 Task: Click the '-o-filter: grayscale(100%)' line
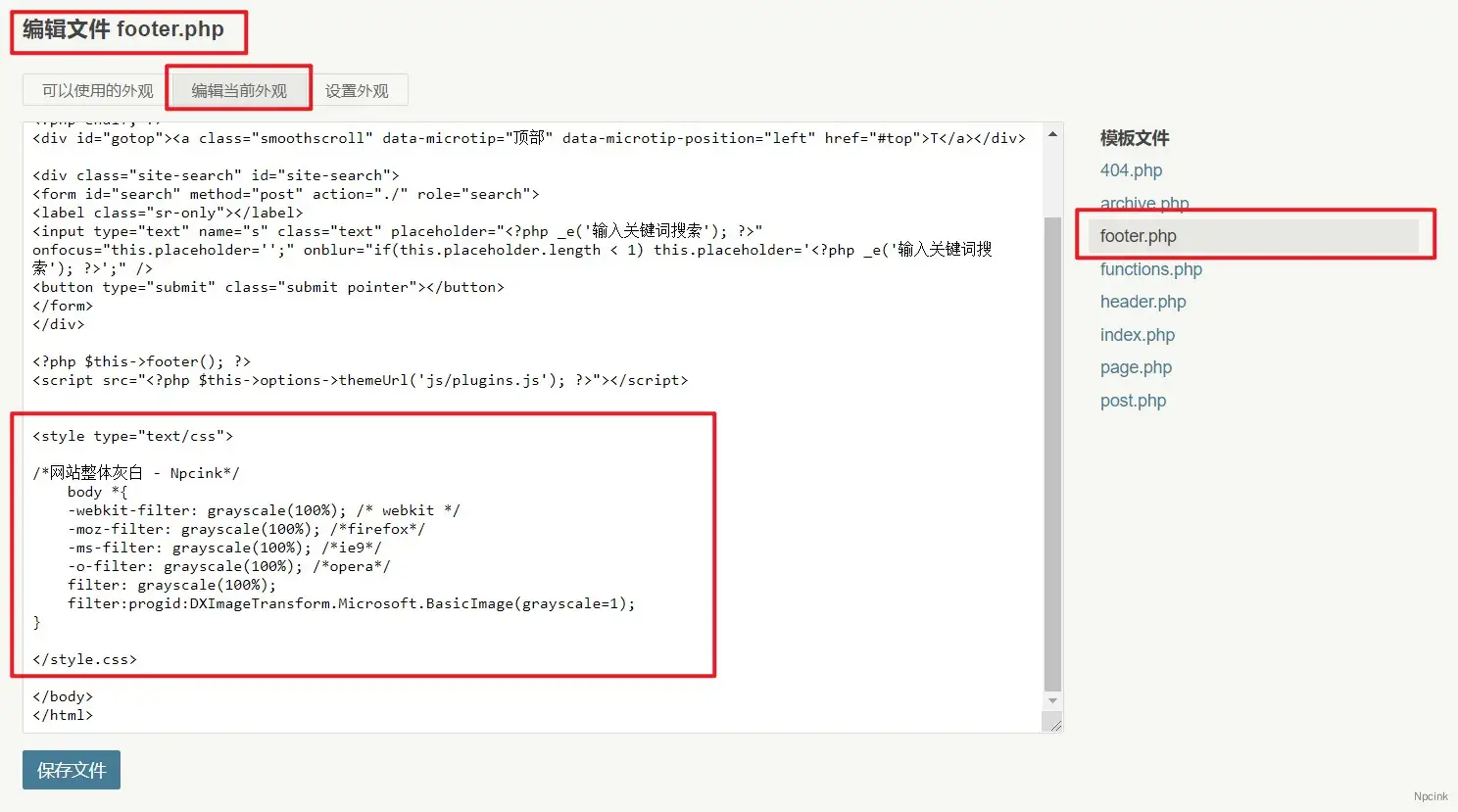[228, 566]
